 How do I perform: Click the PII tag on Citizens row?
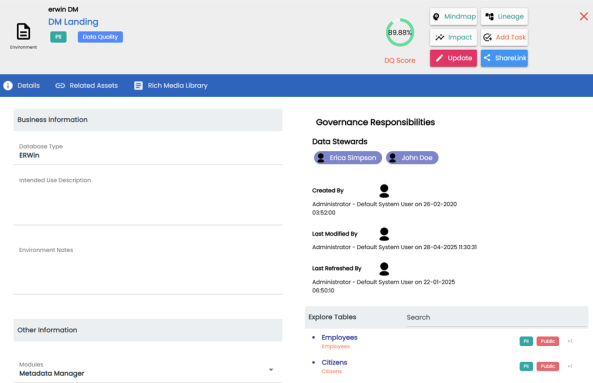click(x=526, y=366)
